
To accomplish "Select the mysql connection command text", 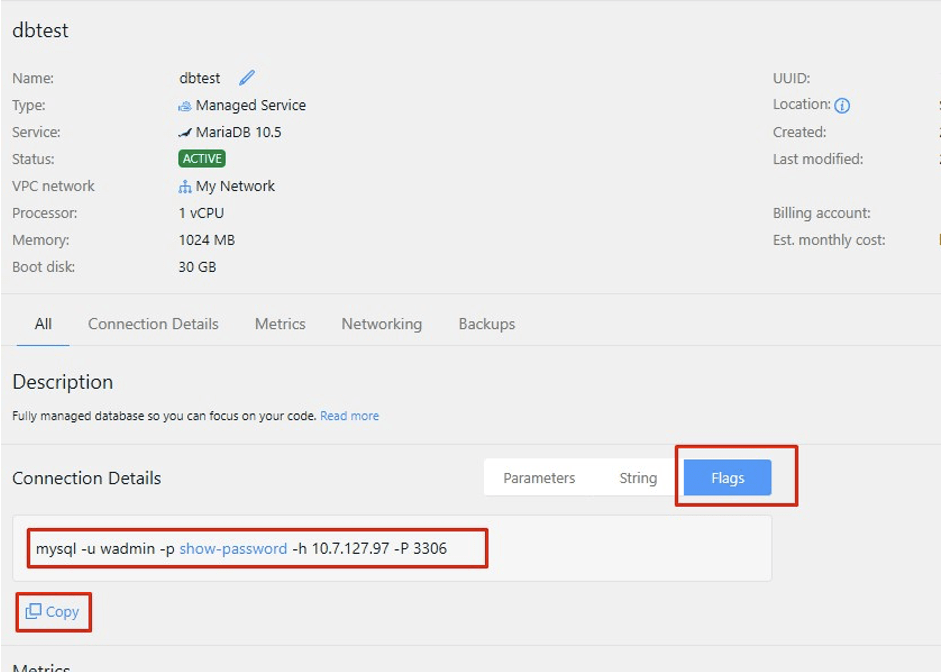I will (243, 548).
